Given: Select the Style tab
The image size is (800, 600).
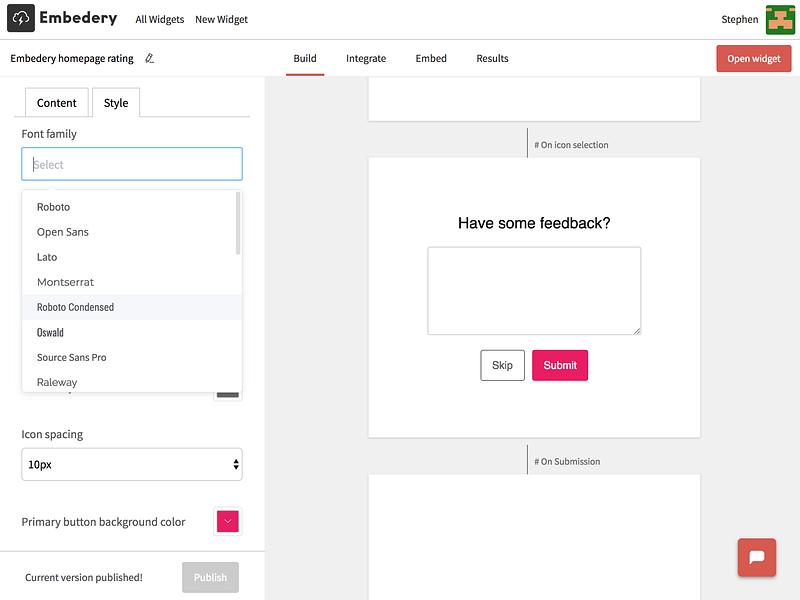Looking at the screenshot, I should click(x=116, y=103).
